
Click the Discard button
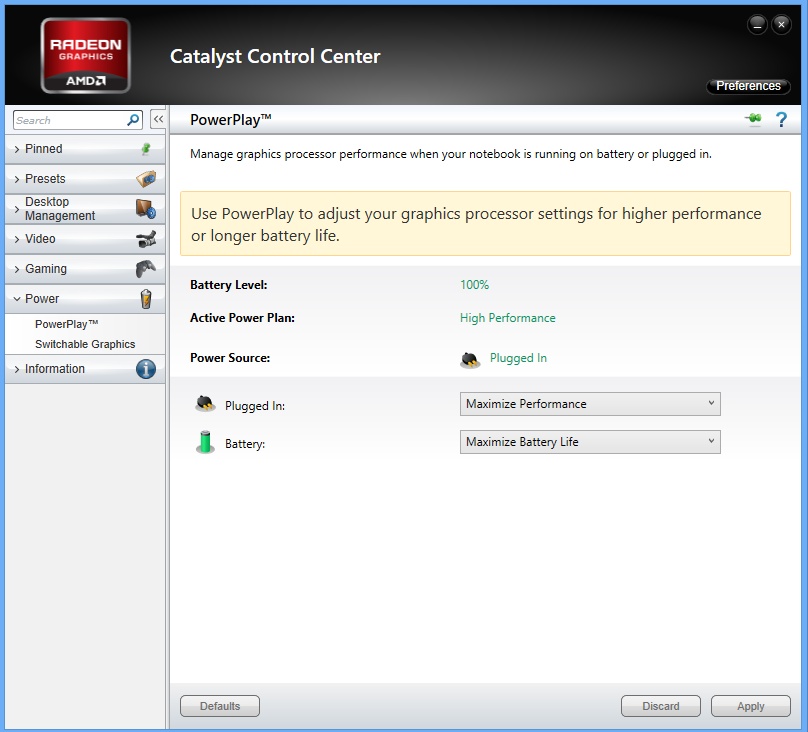(661, 706)
